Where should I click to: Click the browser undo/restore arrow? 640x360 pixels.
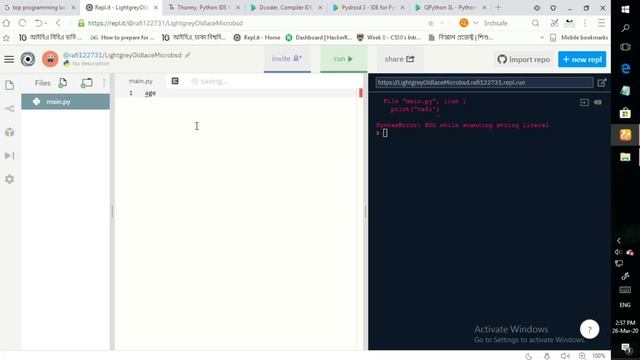tap(38, 23)
